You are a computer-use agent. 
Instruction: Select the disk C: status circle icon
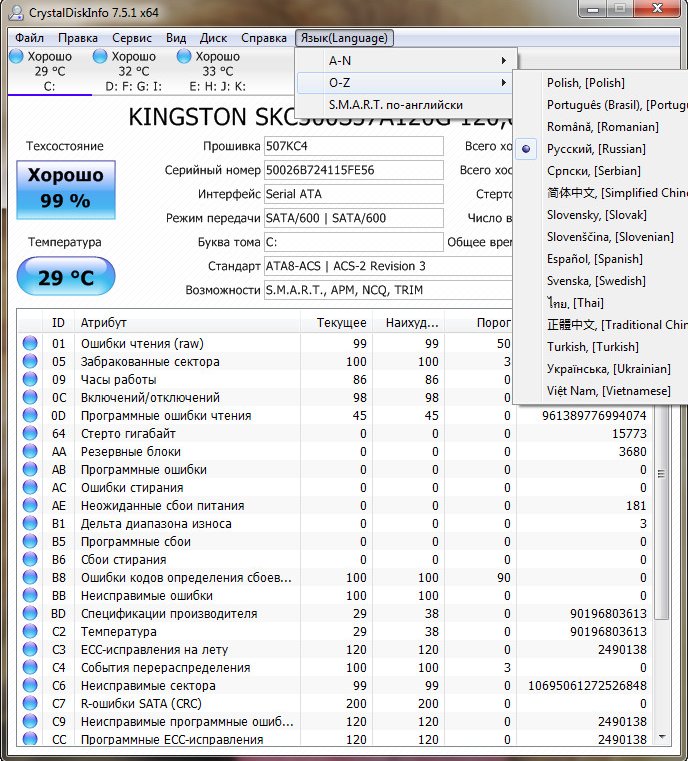point(16,56)
